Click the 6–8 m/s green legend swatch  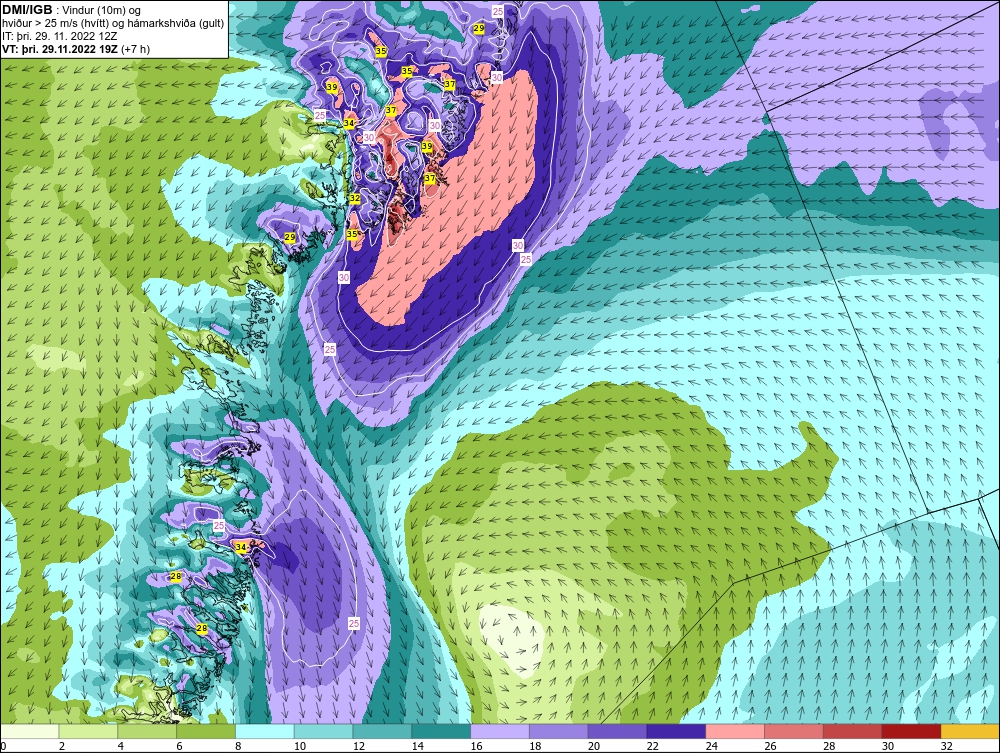[206, 731]
